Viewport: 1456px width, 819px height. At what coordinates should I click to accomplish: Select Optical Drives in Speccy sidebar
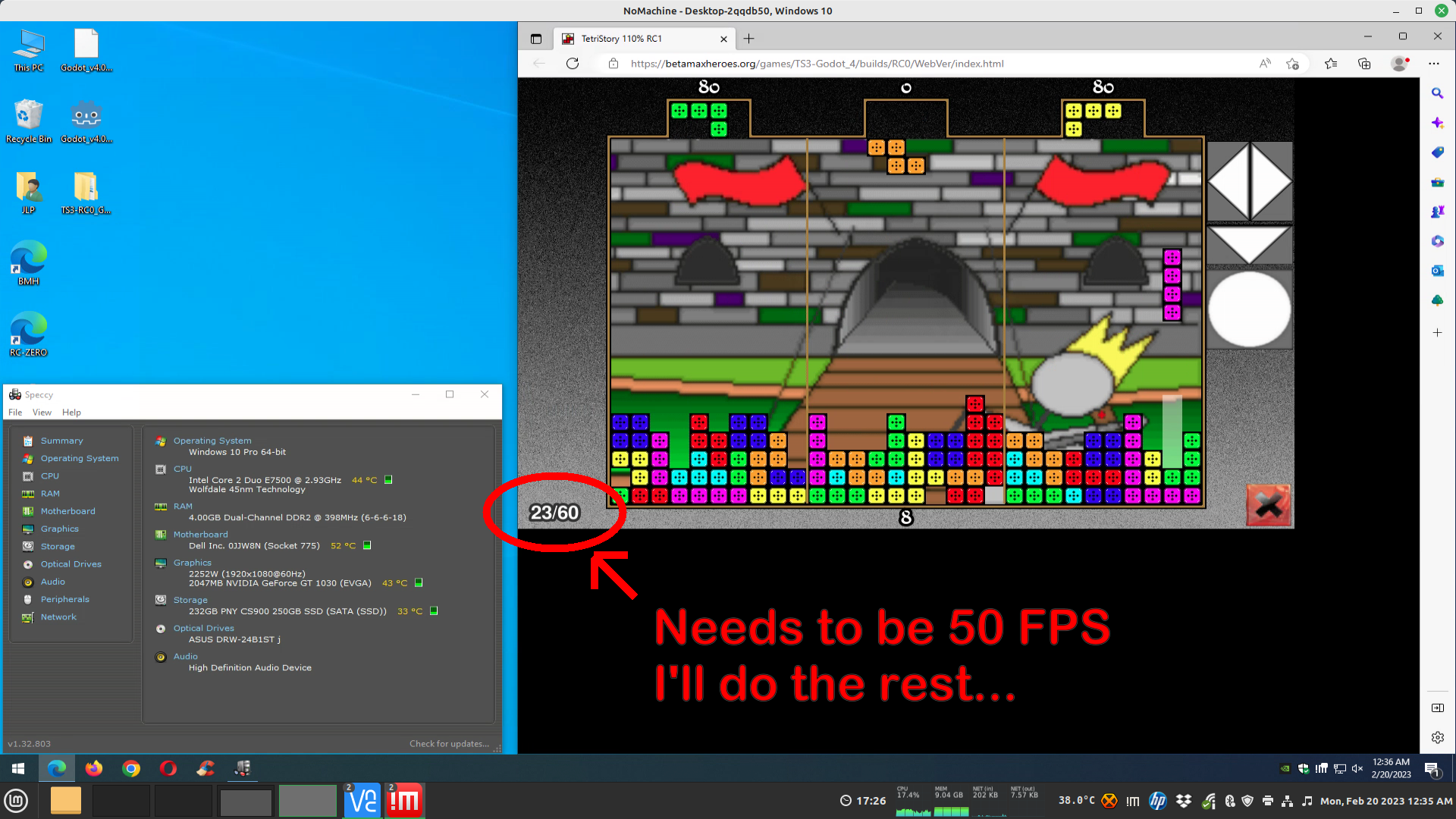pos(71,564)
